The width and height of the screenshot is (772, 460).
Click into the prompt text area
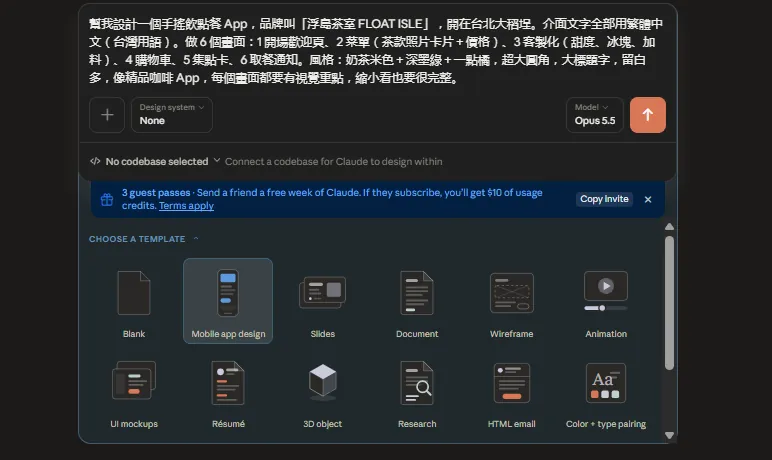(377, 51)
